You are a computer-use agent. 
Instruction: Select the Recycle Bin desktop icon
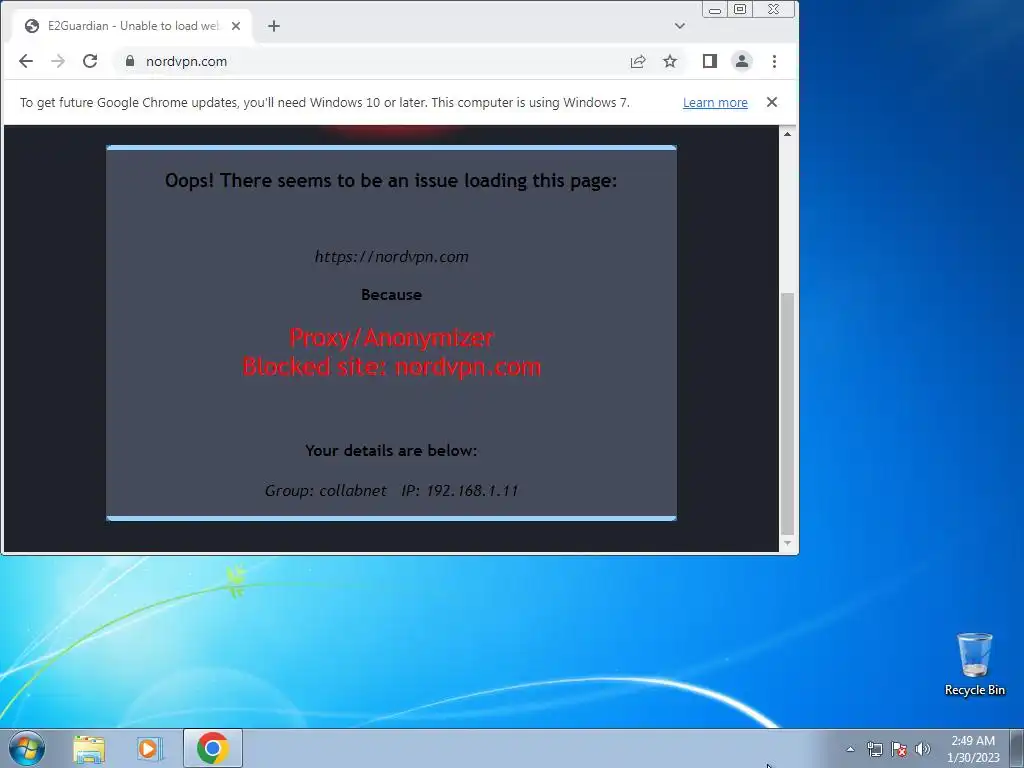(x=974, y=664)
